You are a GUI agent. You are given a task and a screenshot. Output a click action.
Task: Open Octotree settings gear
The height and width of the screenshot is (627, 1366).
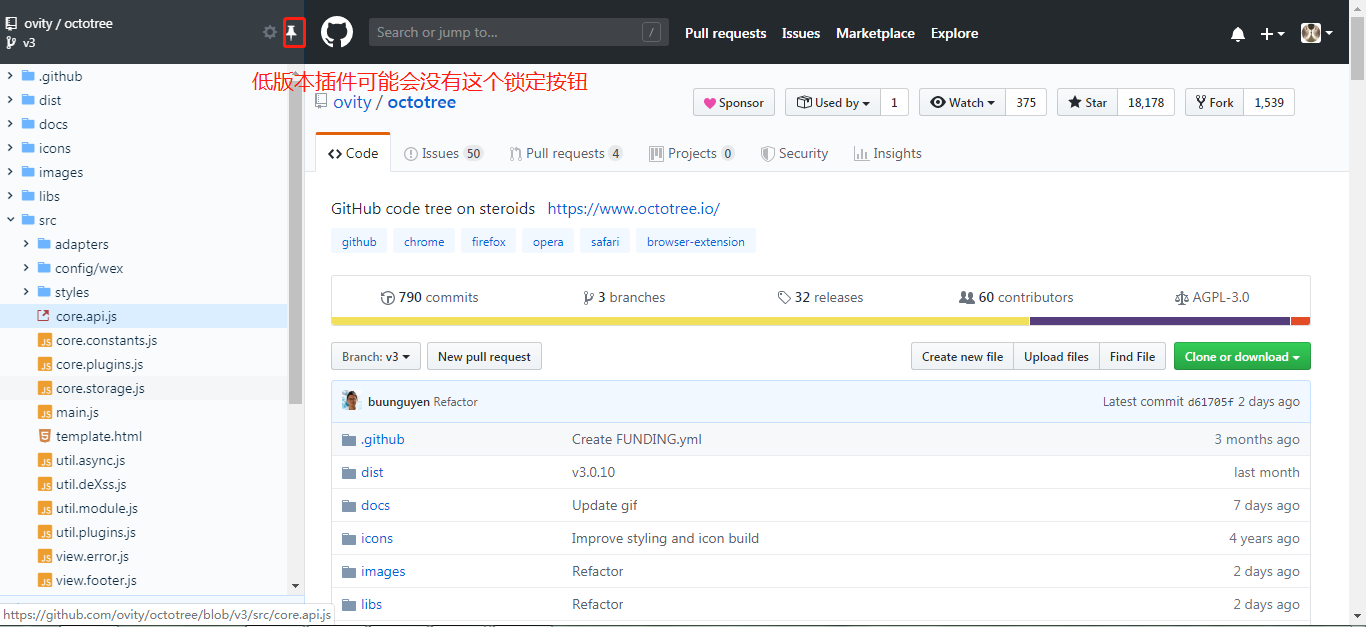click(270, 32)
